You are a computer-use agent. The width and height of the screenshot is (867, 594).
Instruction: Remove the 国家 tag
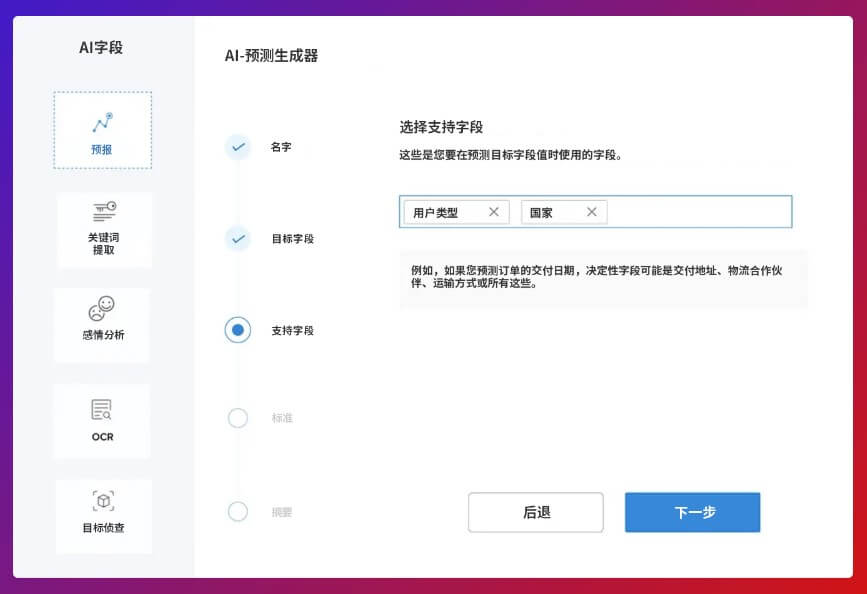click(592, 212)
